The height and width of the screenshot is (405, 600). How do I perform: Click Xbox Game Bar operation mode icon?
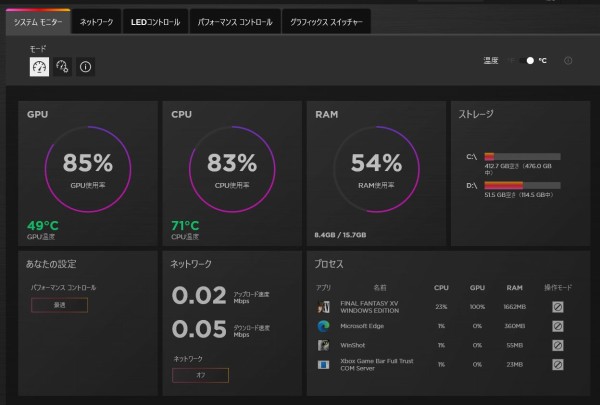[557, 364]
